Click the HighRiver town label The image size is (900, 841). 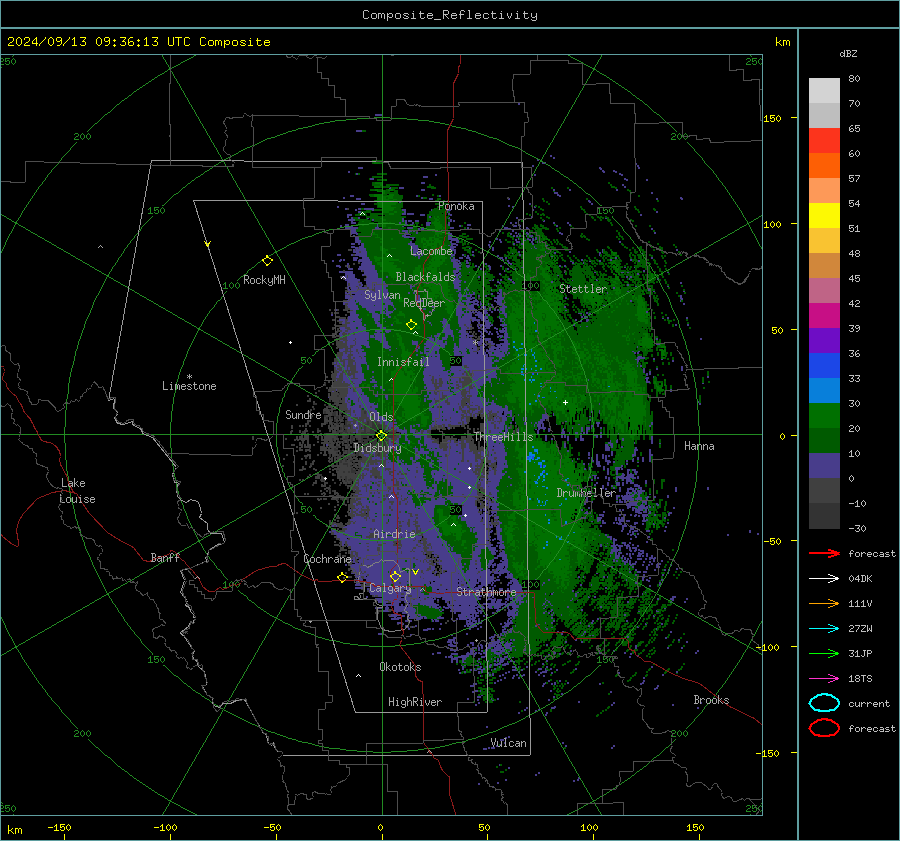(x=415, y=702)
